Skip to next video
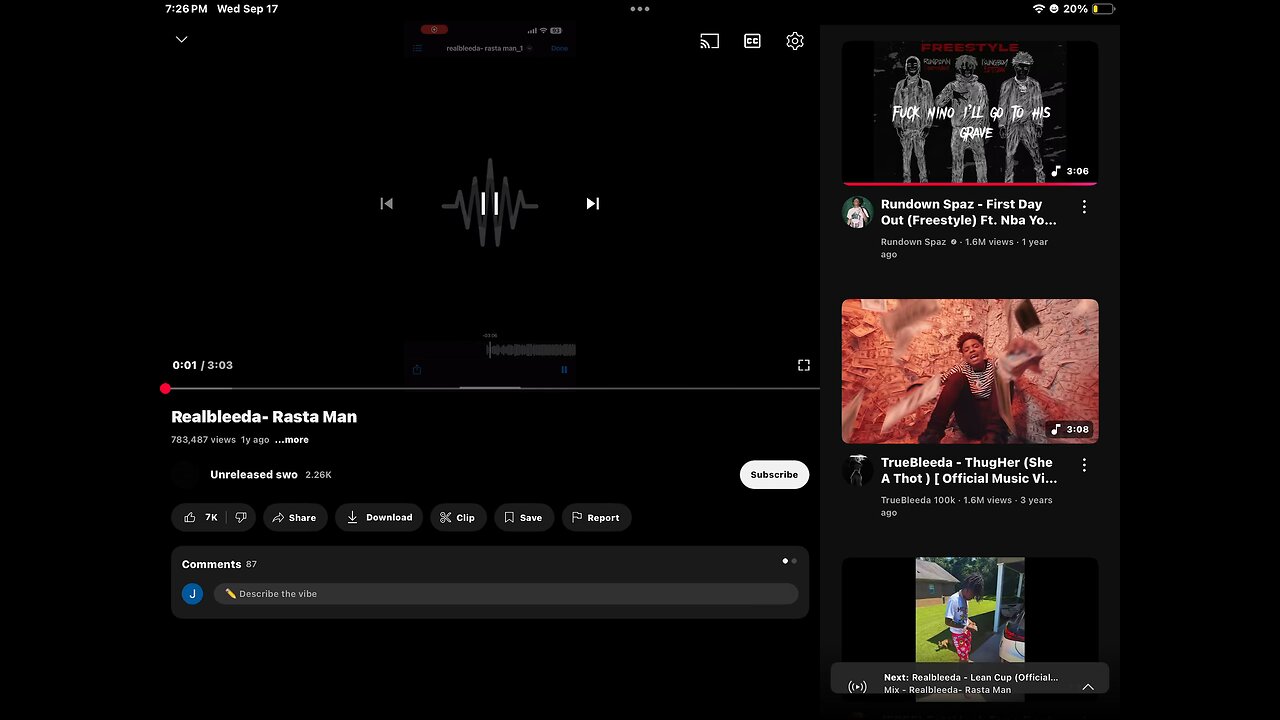 click(592, 204)
